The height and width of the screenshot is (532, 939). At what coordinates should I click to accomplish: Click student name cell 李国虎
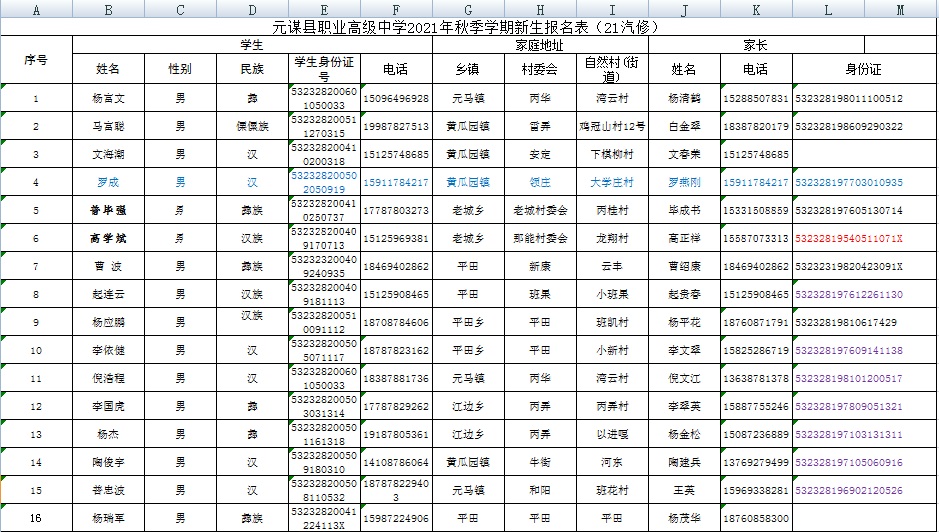[108, 406]
